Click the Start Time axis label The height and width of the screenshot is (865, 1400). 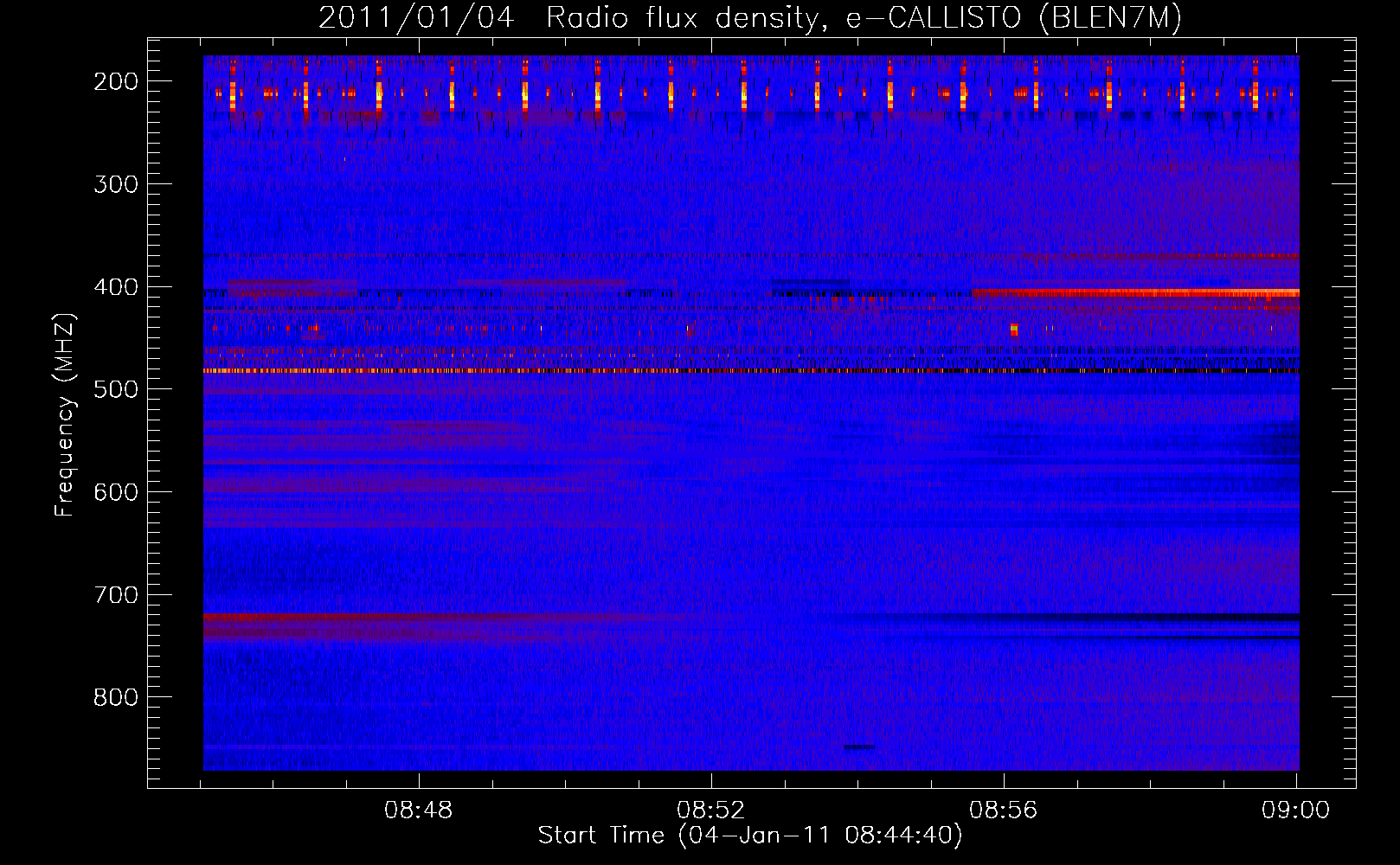(x=750, y=836)
